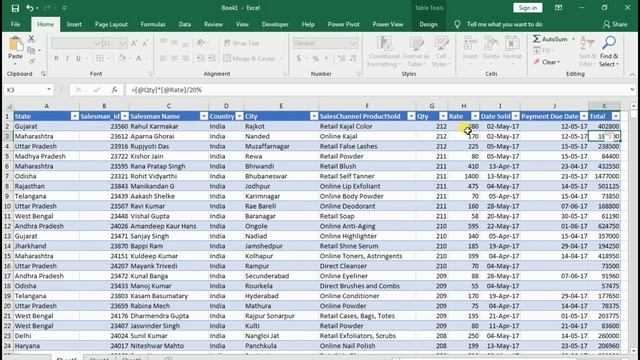Collapse the ribbon arrow
Viewport: 640px width, 360px height.
(x=632, y=74)
